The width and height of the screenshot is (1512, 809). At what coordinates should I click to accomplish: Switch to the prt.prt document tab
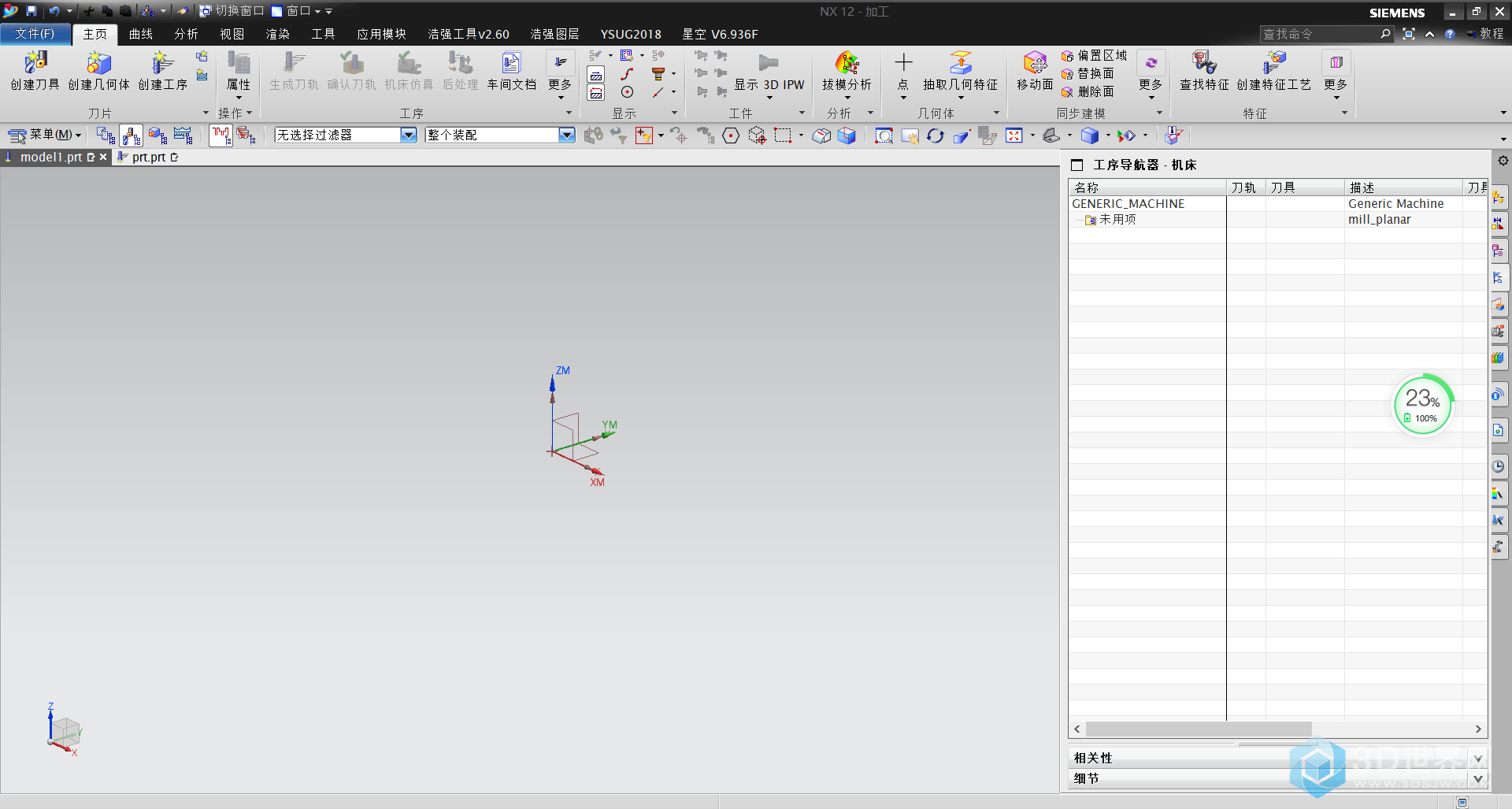(147, 157)
